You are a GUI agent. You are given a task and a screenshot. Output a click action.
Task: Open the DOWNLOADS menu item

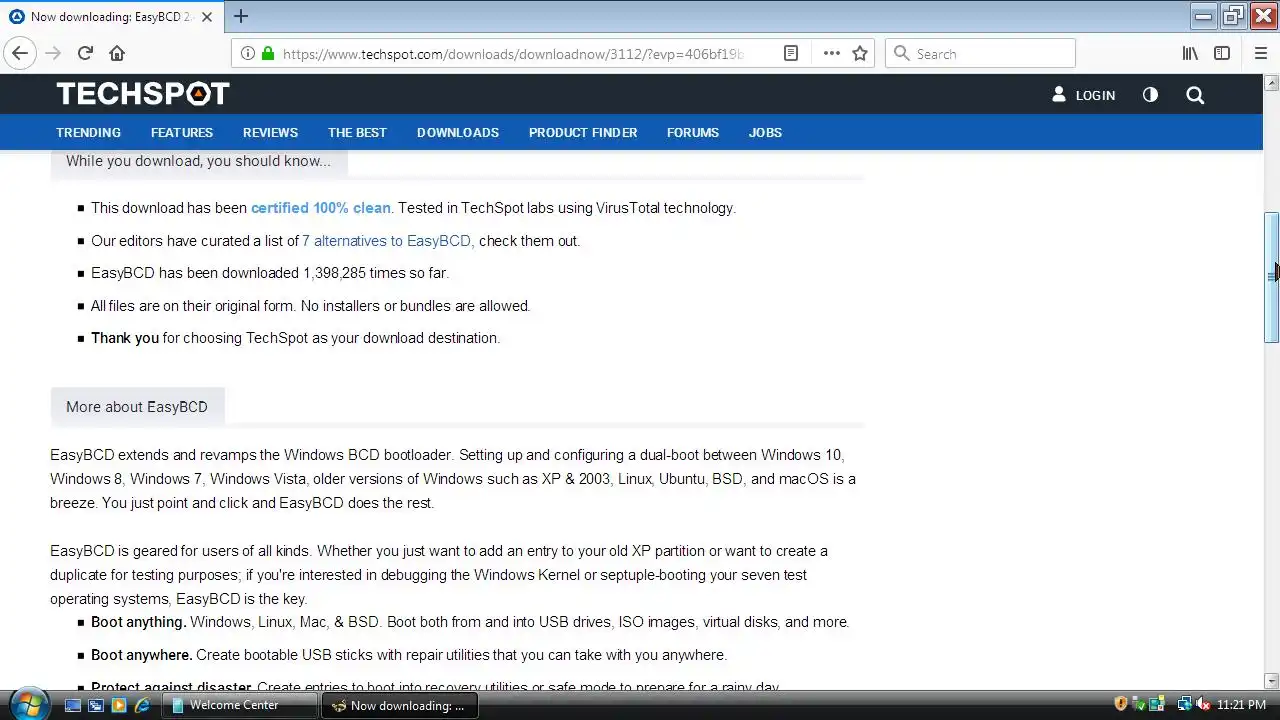pyautogui.click(x=458, y=132)
